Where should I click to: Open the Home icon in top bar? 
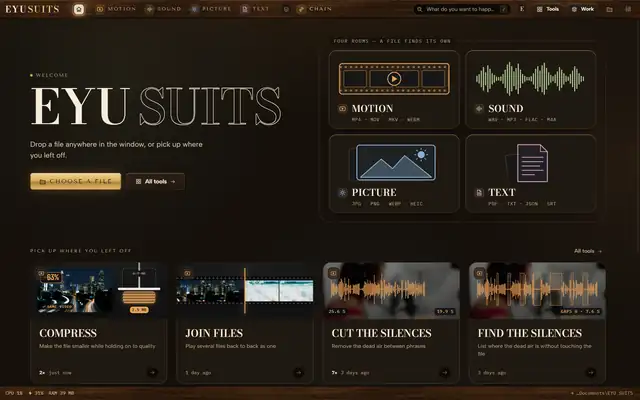pos(79,9)
